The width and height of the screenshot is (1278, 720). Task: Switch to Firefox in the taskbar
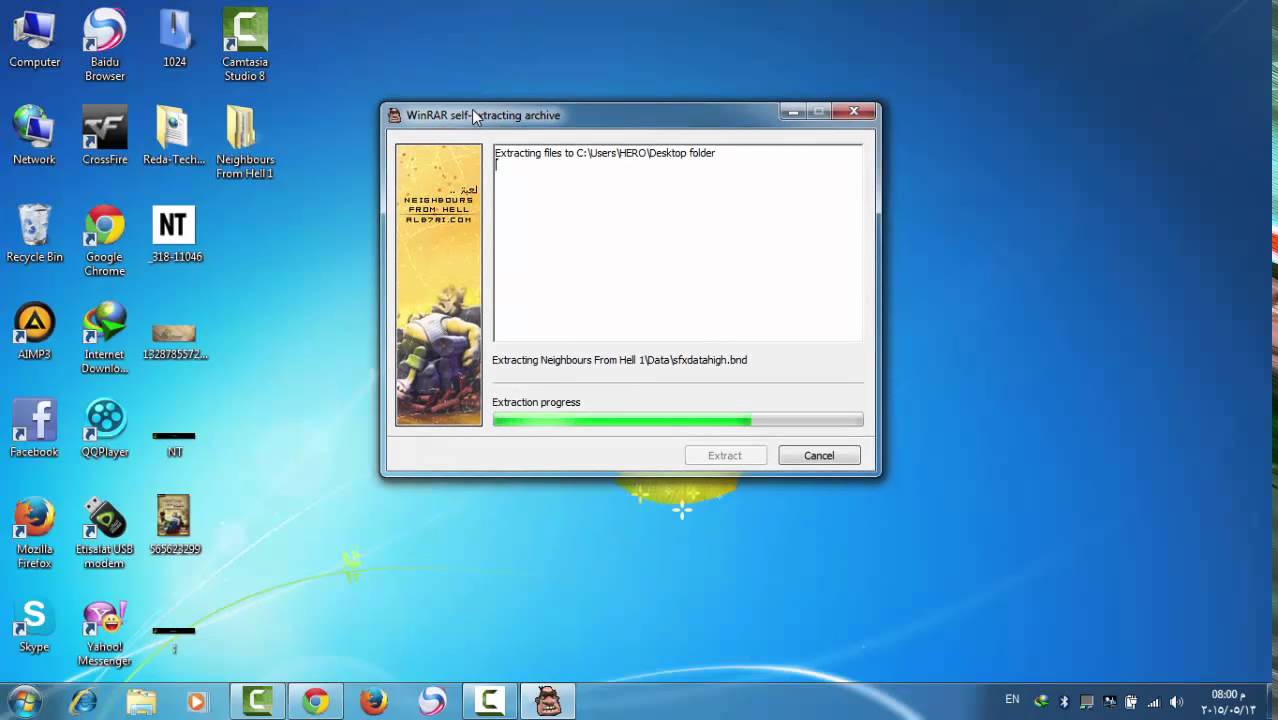pos(374,701)
